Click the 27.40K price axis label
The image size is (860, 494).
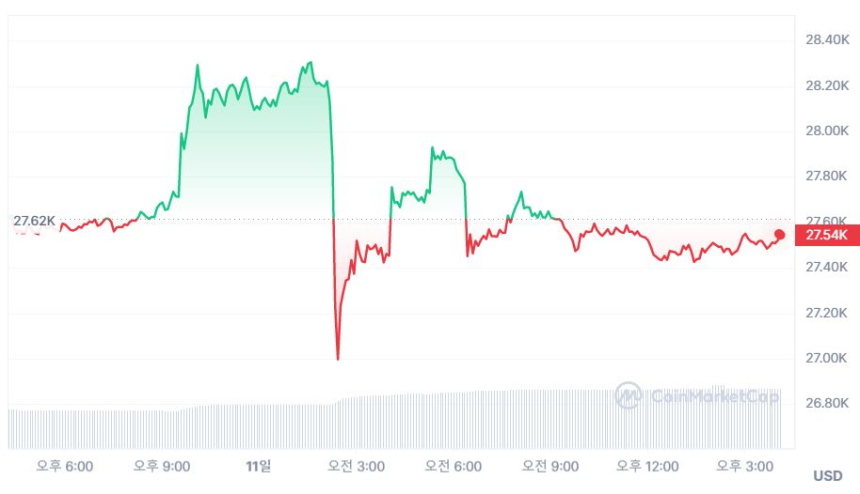[x=827, y=267]
